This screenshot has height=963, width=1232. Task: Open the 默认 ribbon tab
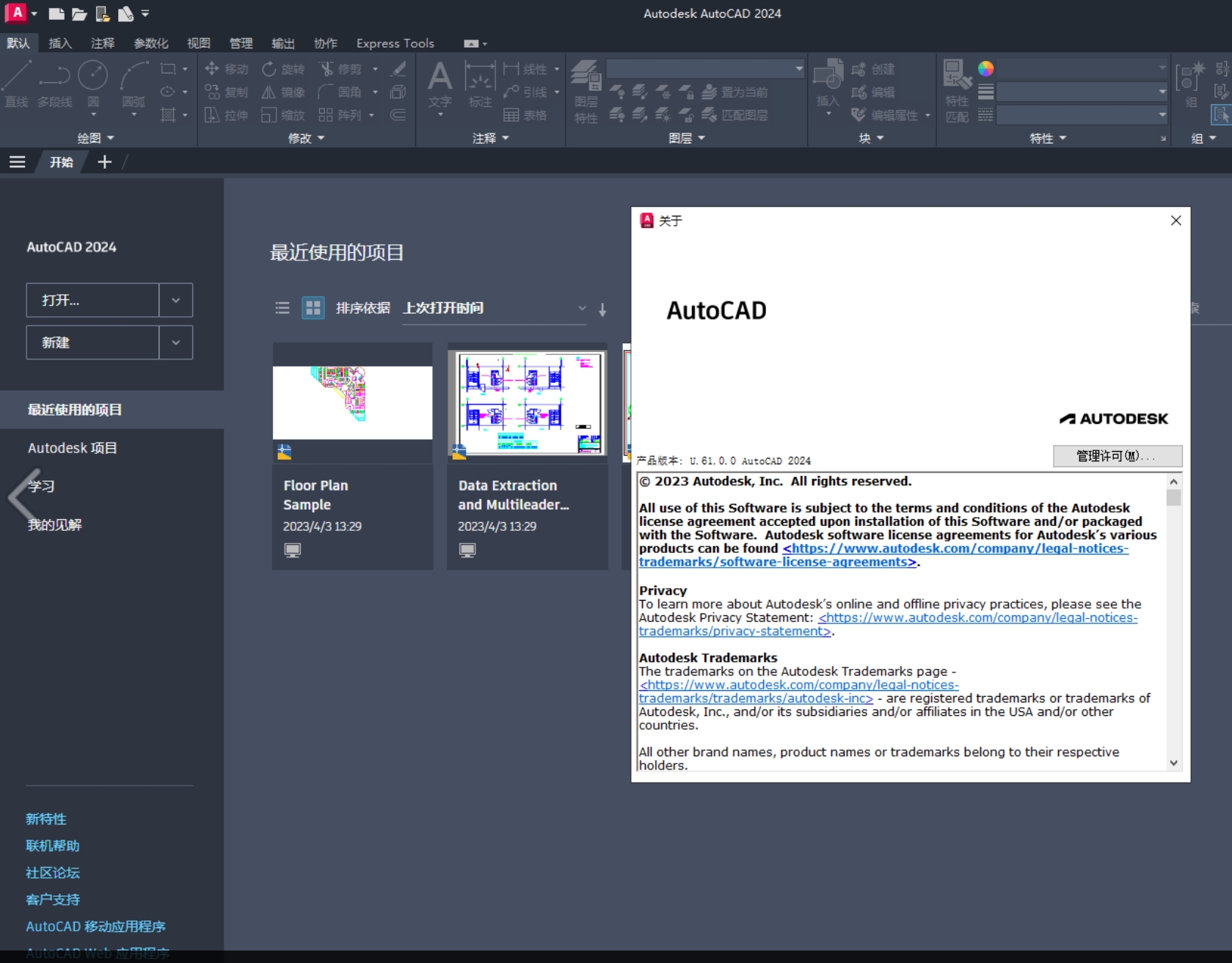[x=18, y=43]
